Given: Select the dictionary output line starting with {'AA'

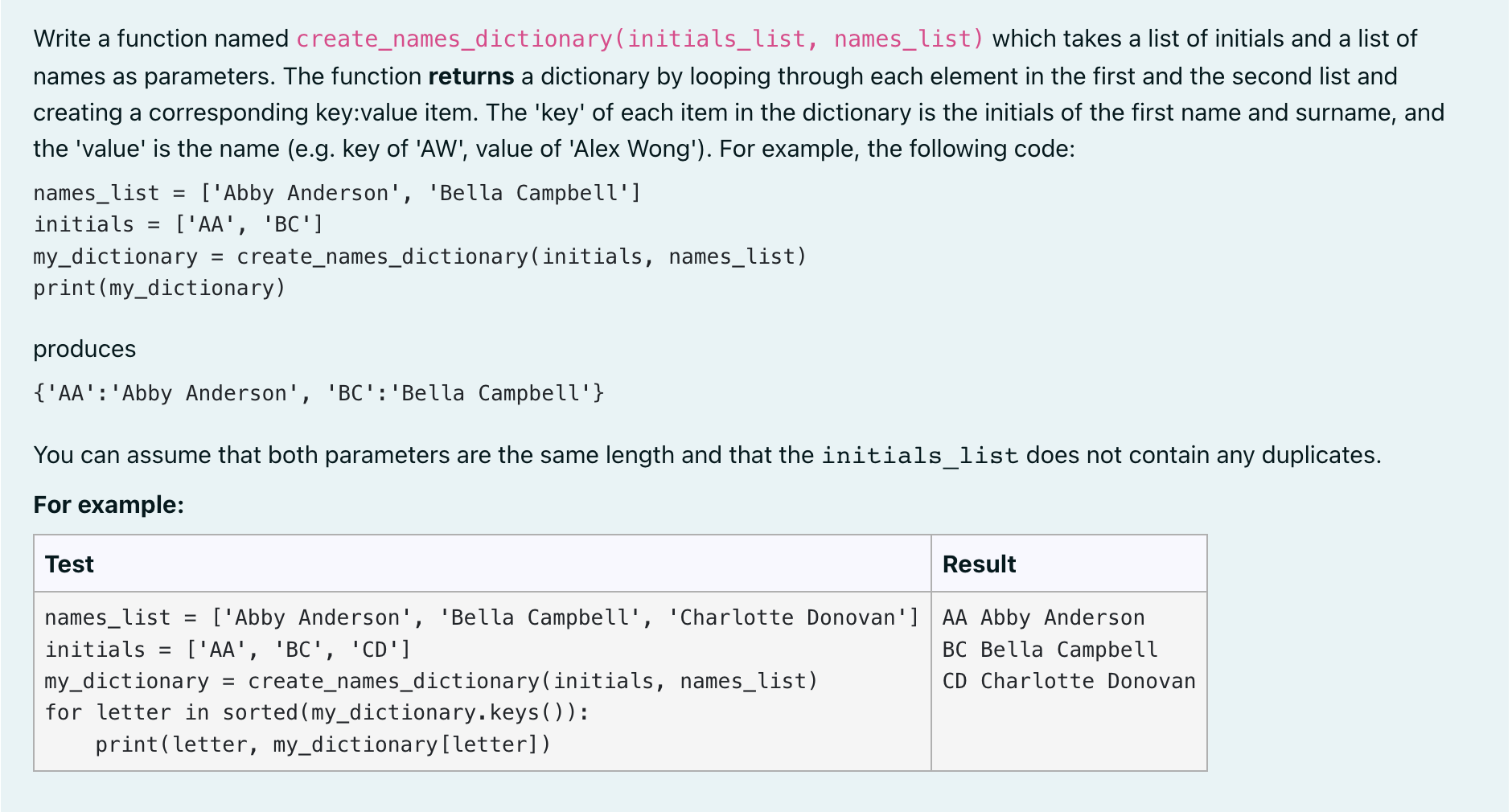Looking at the screenshot, I should [318, 392].
